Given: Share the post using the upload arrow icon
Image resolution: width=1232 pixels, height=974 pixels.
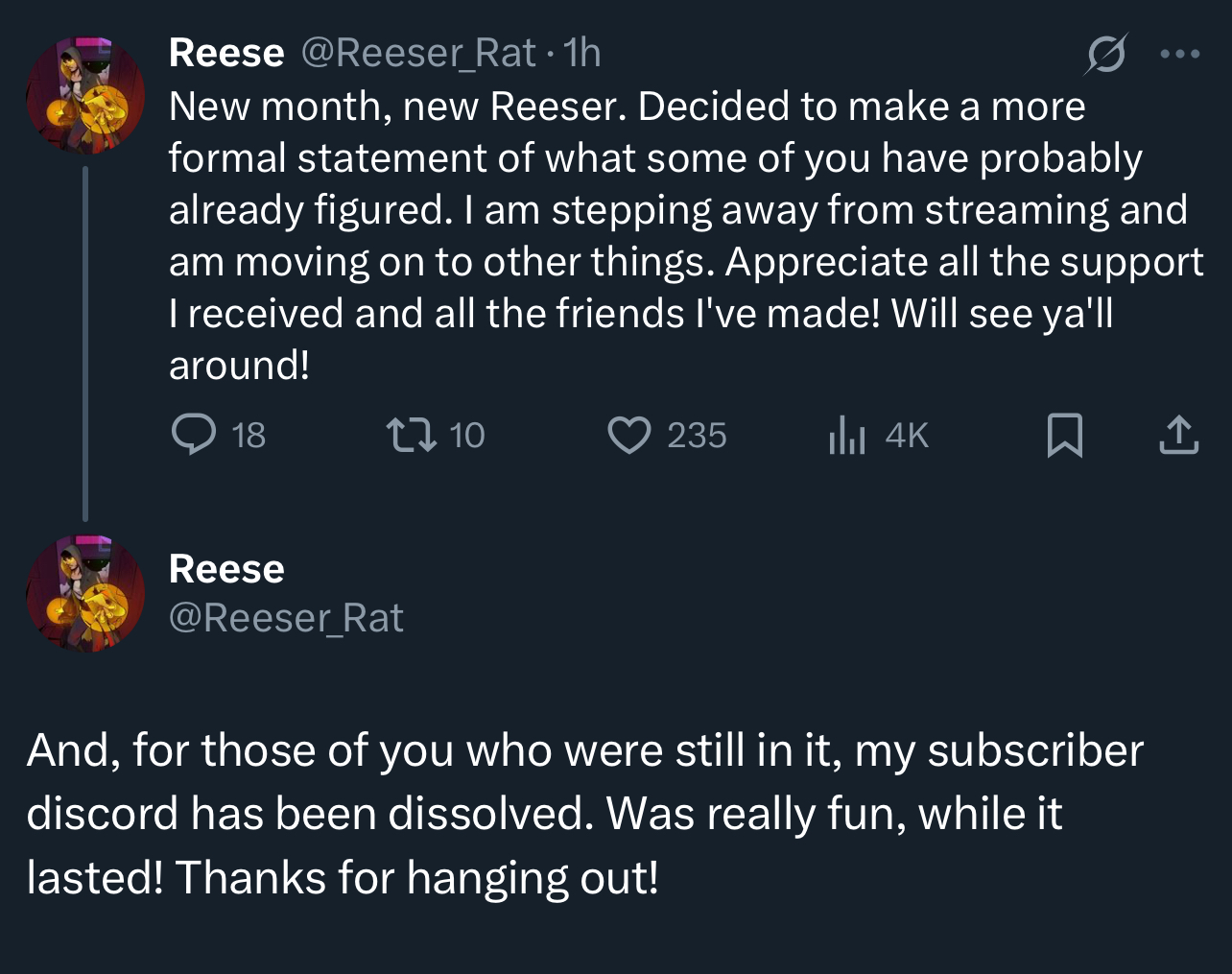Looking at the screenshot, I should [1179, 435].
